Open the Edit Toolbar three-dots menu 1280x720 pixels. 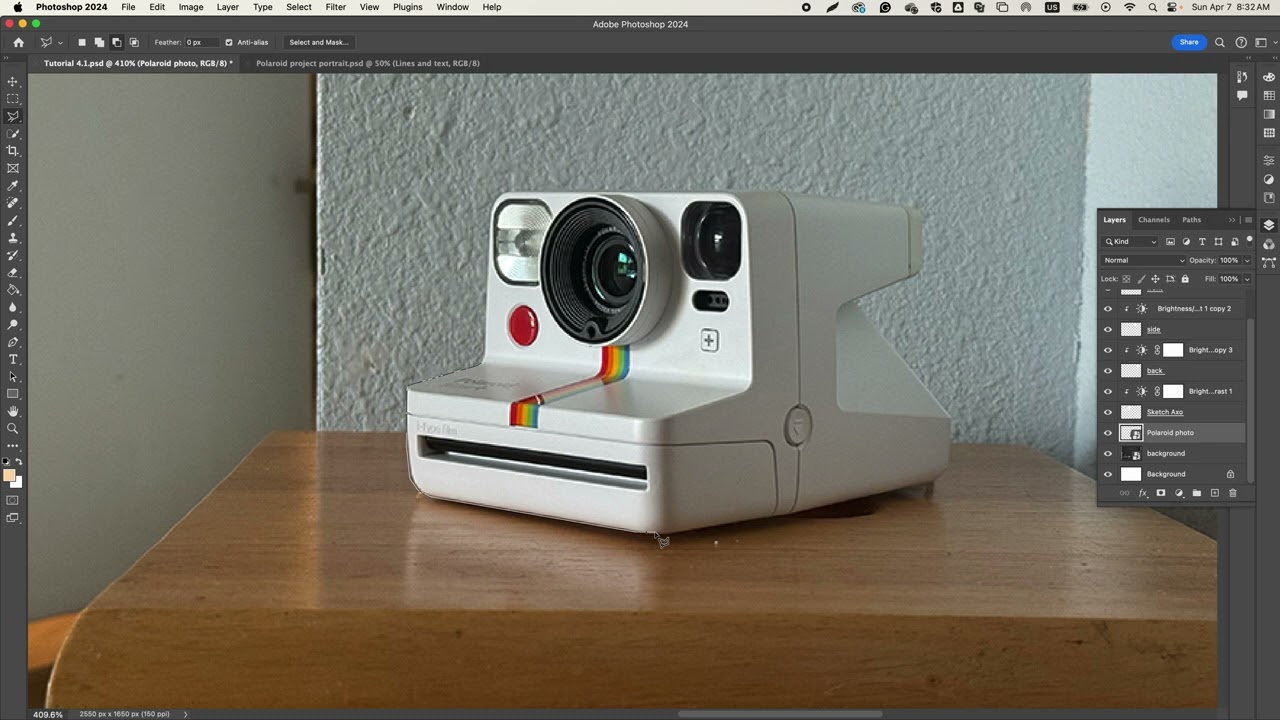point(13,446)
